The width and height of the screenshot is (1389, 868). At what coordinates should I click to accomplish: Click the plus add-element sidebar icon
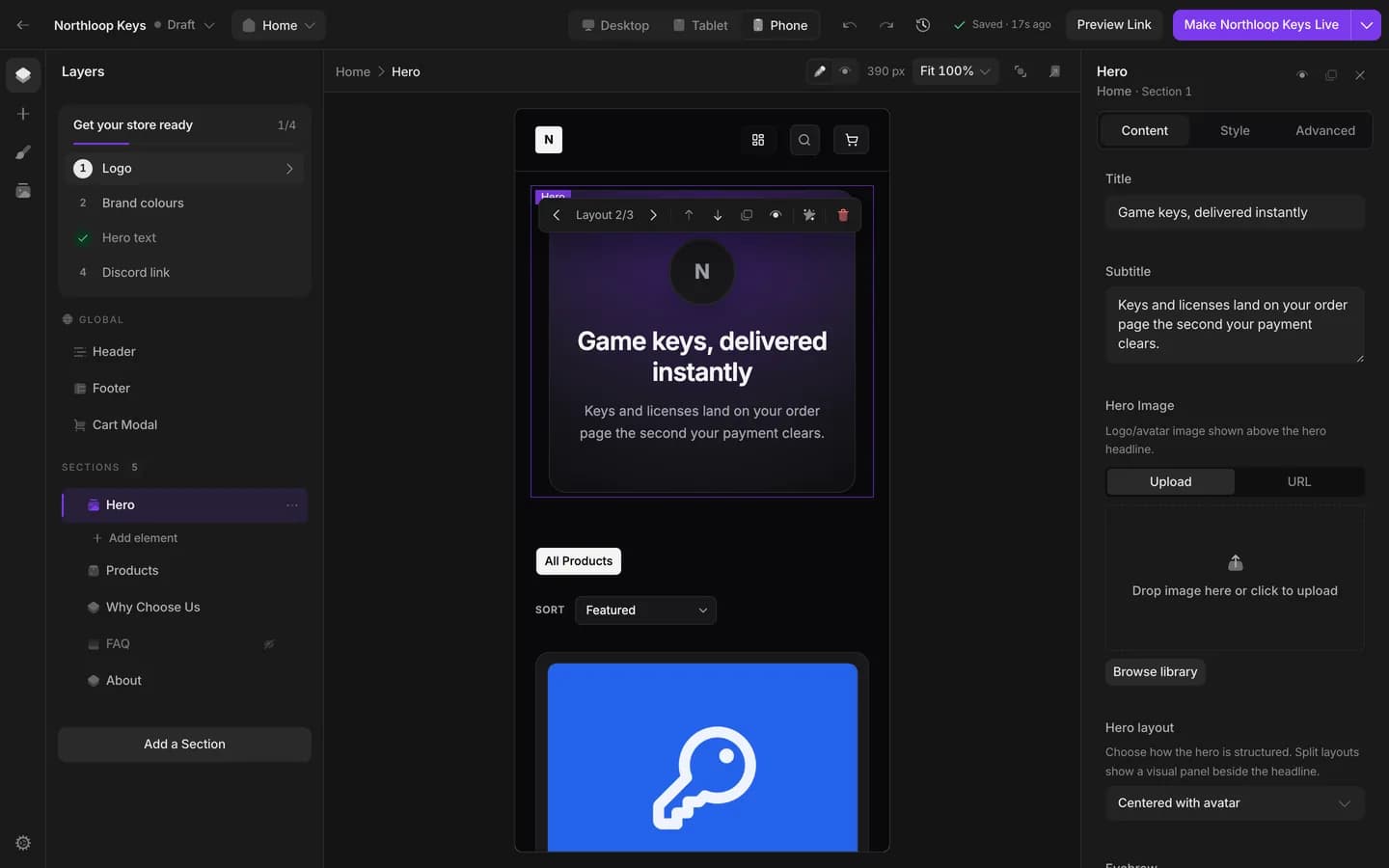tap(23, 114)
